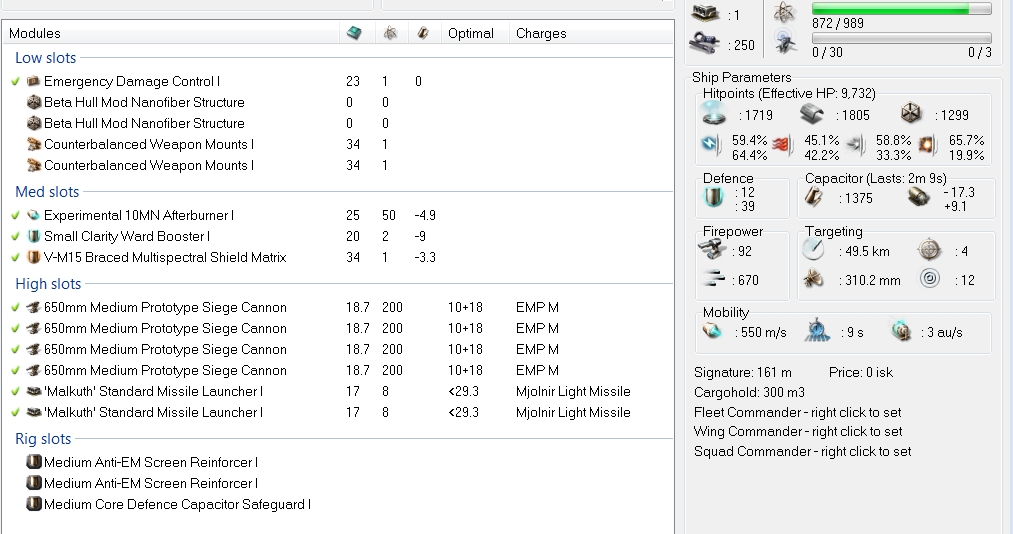Click the thermal resistance flame icon
Screen dimensions: 1013x534
coord(782,147)
